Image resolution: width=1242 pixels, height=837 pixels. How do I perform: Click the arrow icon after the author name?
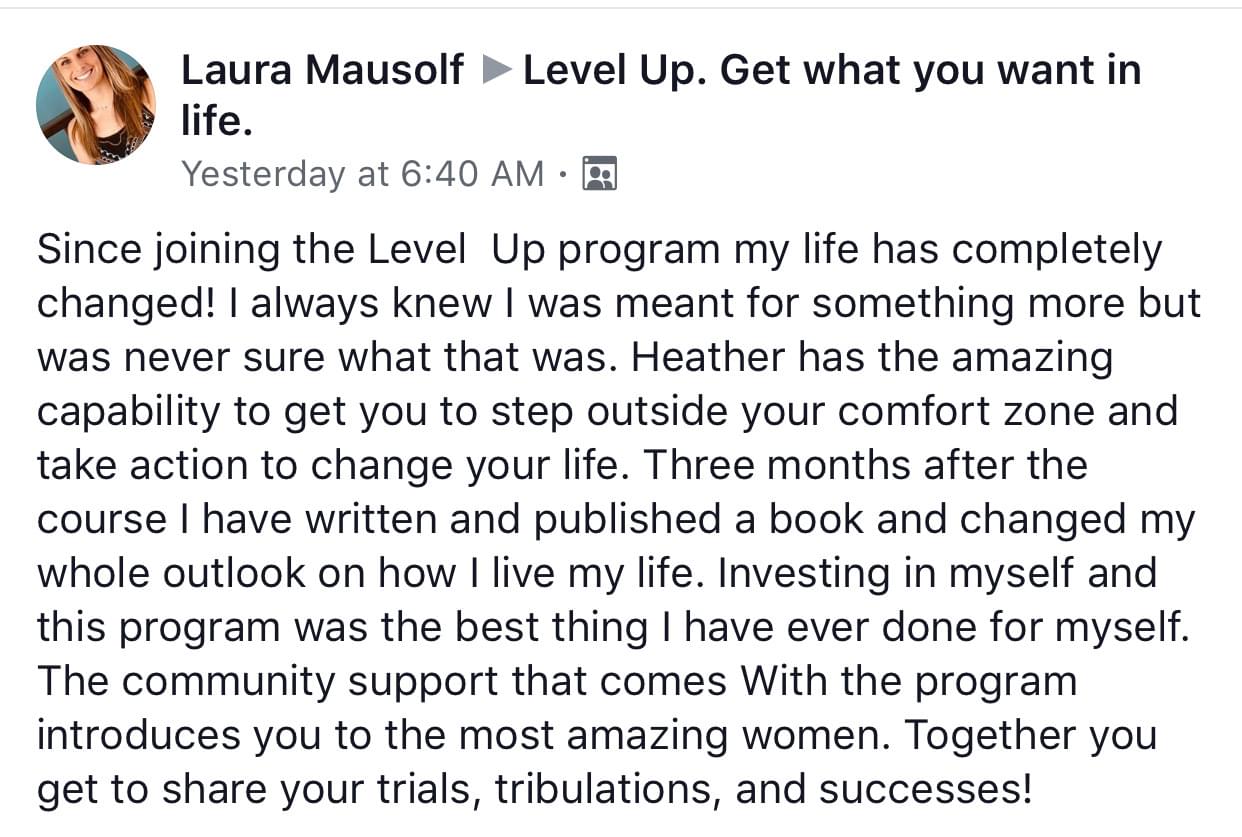(495, 72)
